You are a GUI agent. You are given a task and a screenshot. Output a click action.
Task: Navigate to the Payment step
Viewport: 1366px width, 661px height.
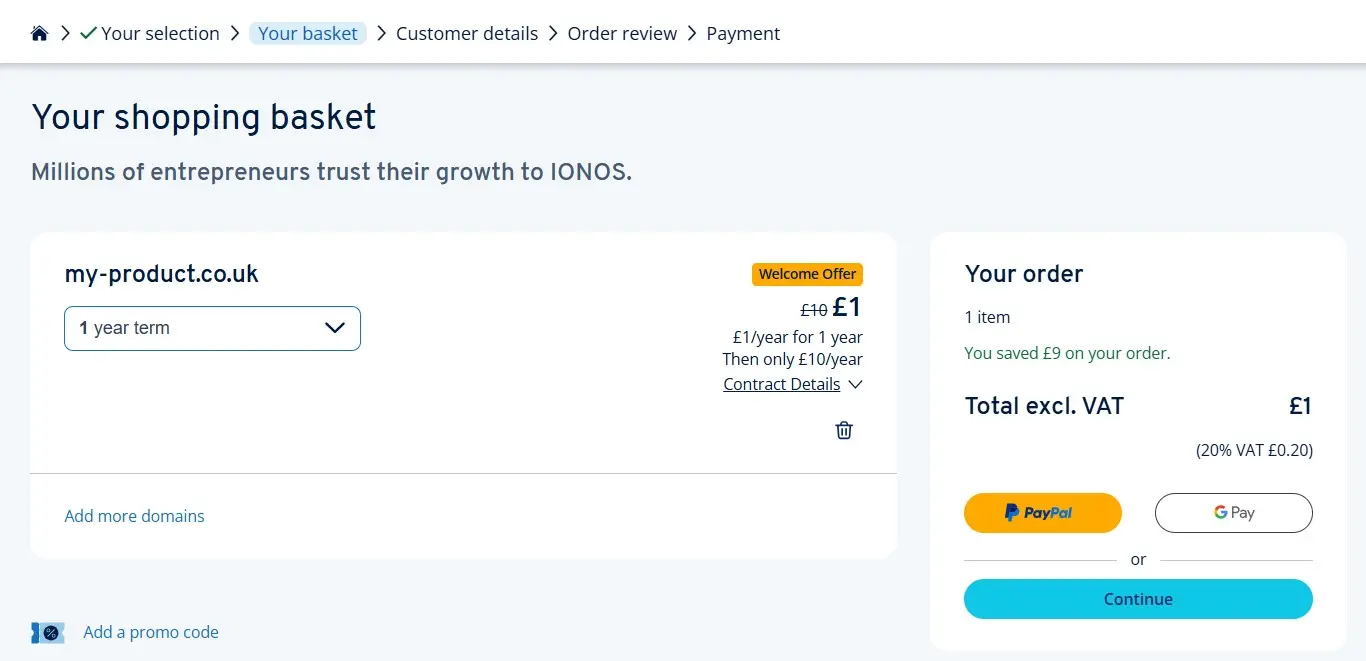[743, 33]
